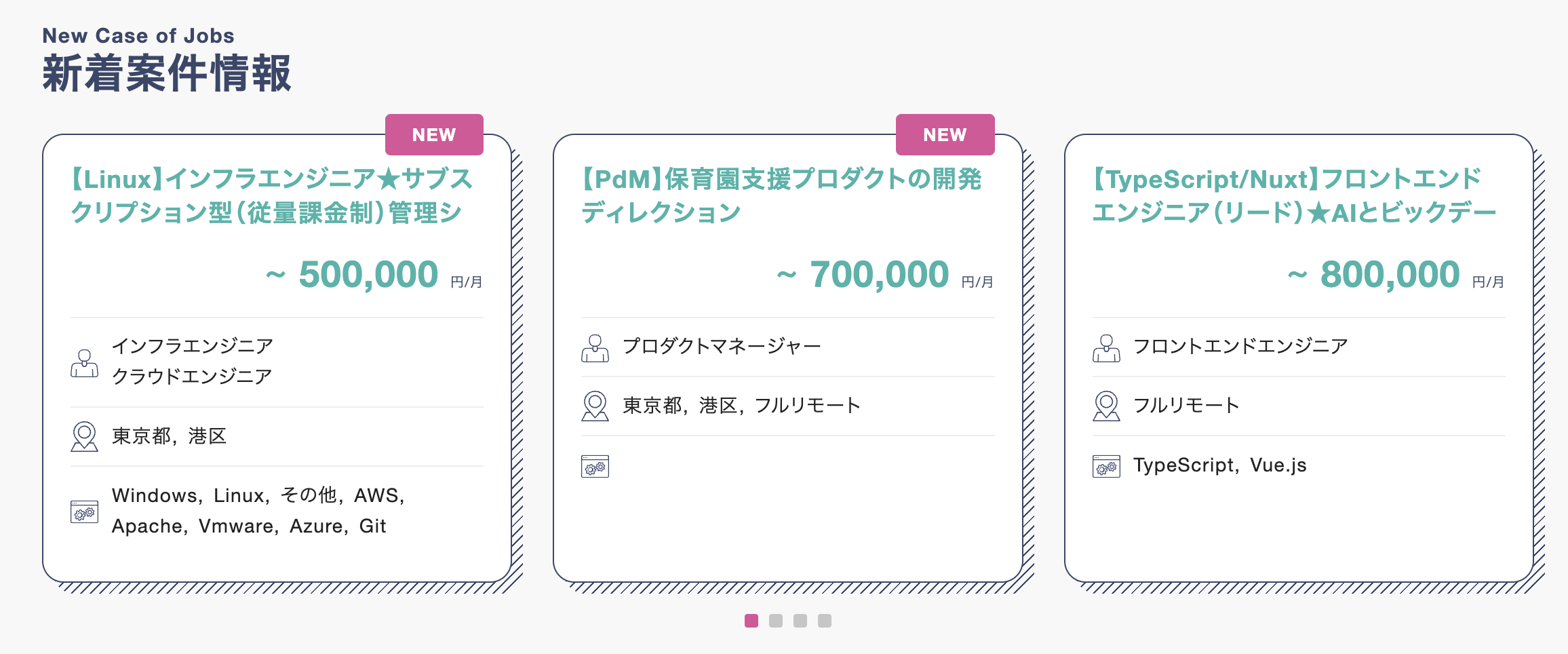Open the 【PdM】保育園支援プロダクト job title link
The width and height of the screenshot is (1568, 654).
pyautogui.click(x=782, y=195)
